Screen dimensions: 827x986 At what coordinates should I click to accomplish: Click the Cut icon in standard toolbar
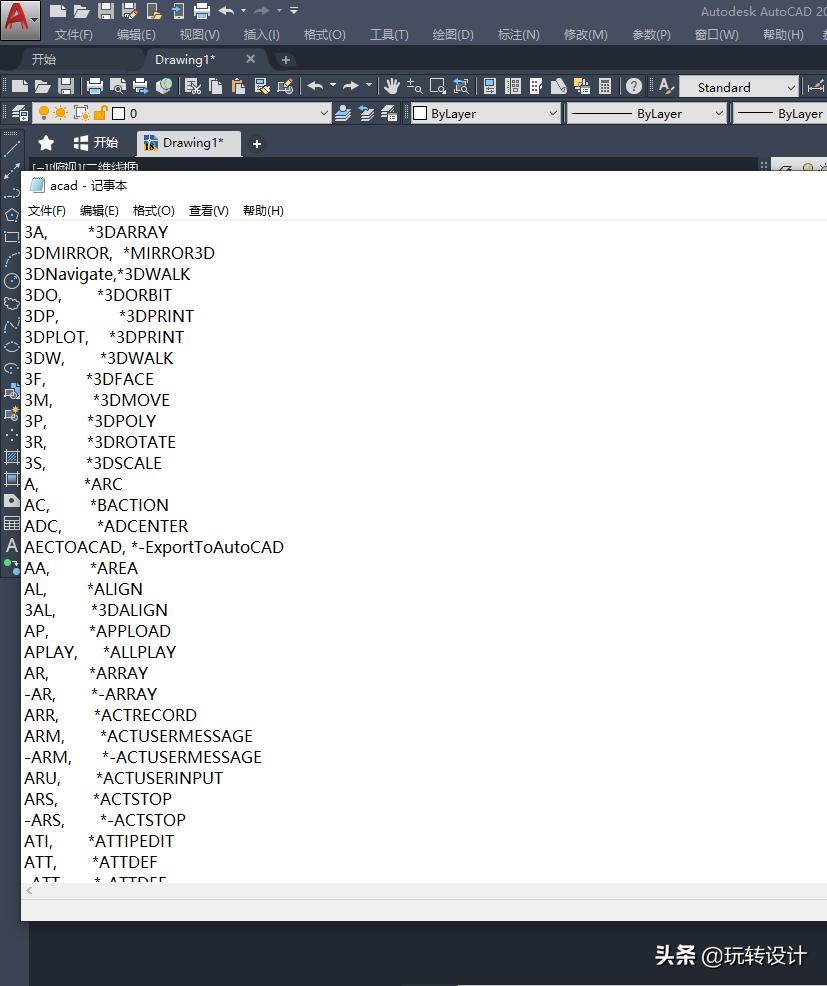coord(192,86)
